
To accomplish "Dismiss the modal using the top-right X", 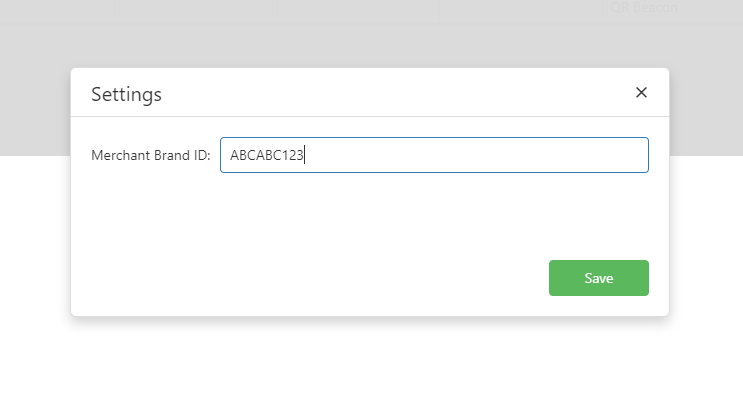I will click(x=641, y=92).
